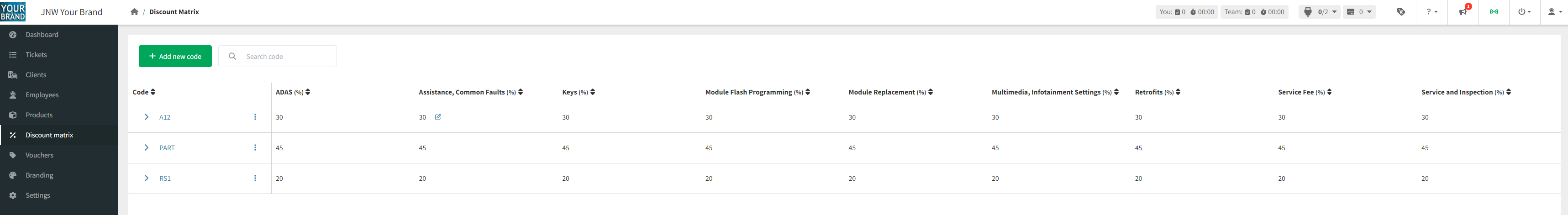Open the three-dot menu for PART

pyautogui.click(x=255, y=148)
